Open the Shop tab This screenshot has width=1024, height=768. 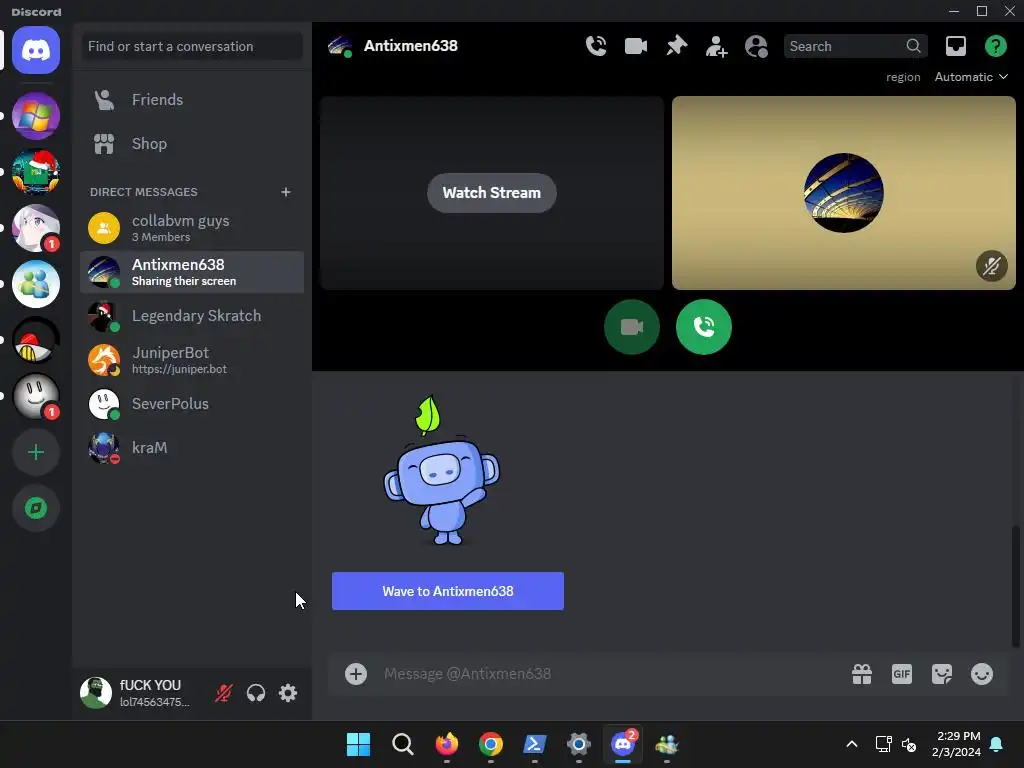click(x=192, y=144)
